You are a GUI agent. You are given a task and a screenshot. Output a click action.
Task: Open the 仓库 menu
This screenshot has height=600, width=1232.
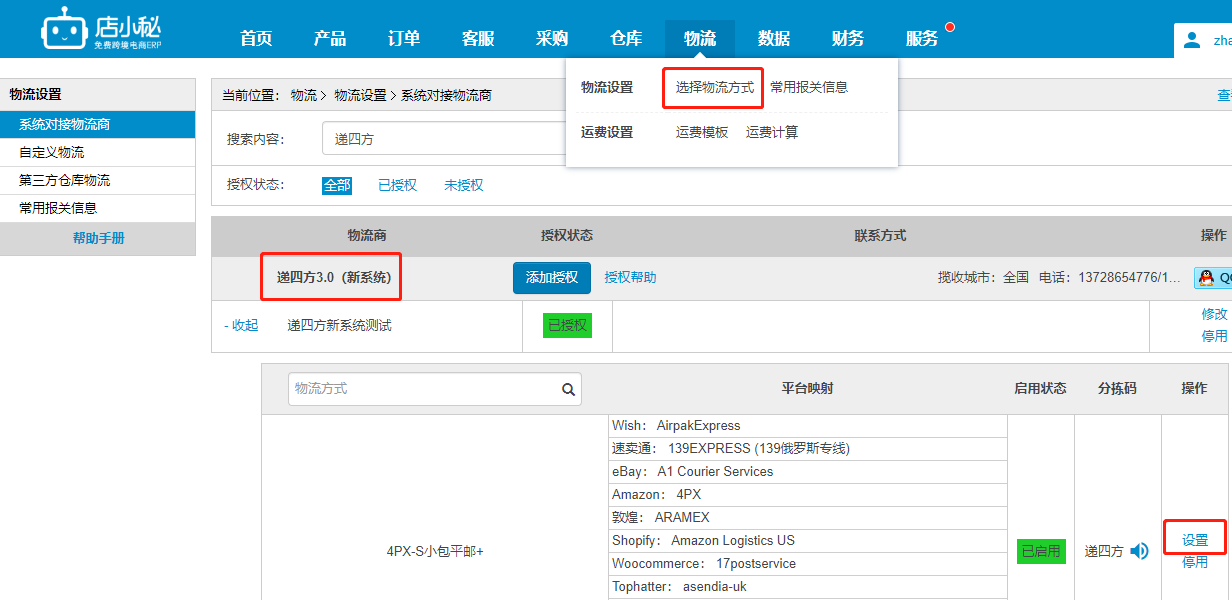click(x=626, y=39)
